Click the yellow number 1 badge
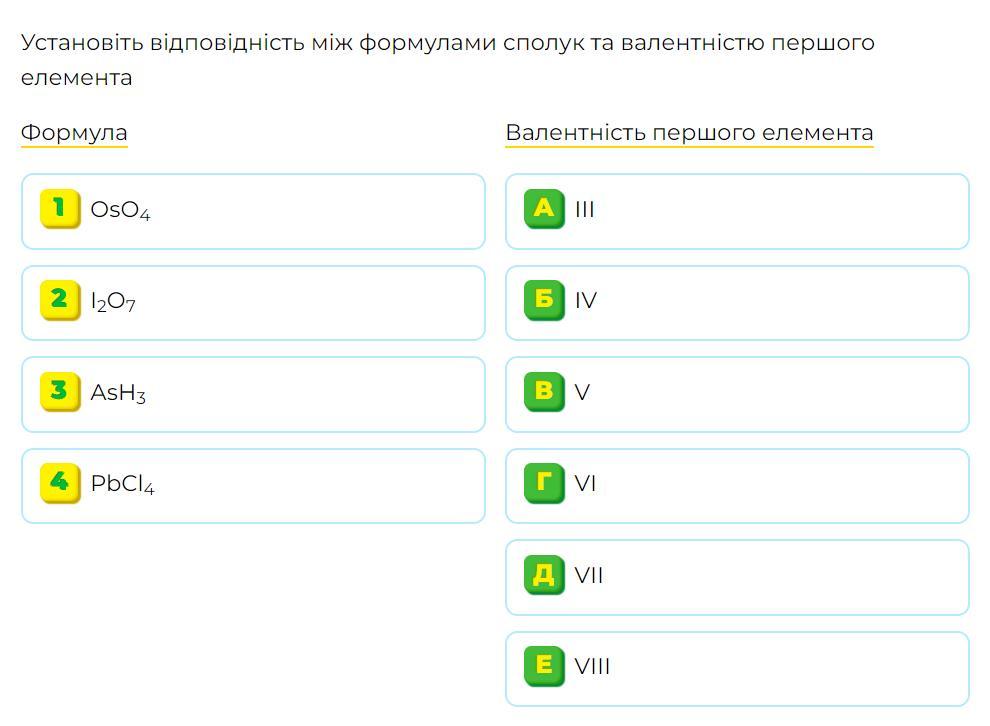The height and width of the screenshot is (726, 990). tap(59, 209)
